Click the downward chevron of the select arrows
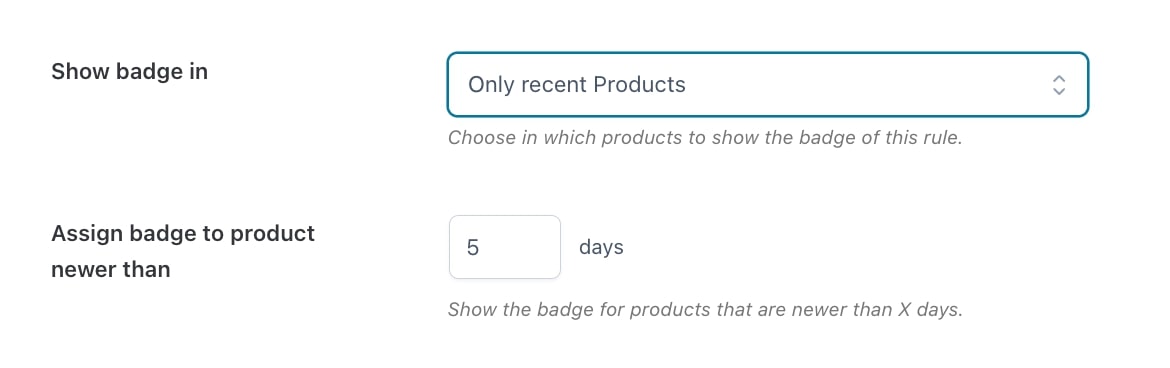Screen dimensions: 1170x368 click(1058, 90)
